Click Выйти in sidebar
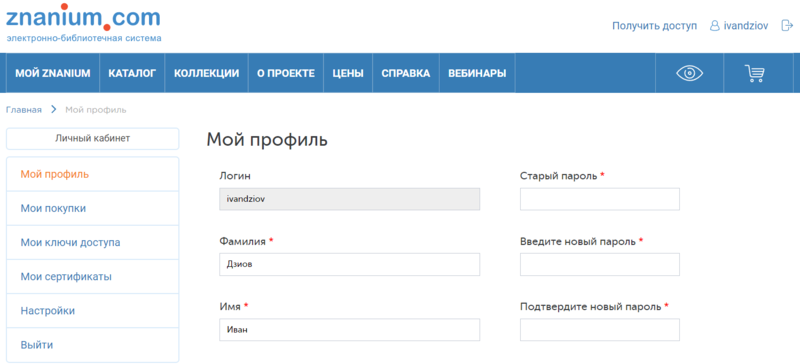This screenshot has width=800, height=364. pos(92,345)
